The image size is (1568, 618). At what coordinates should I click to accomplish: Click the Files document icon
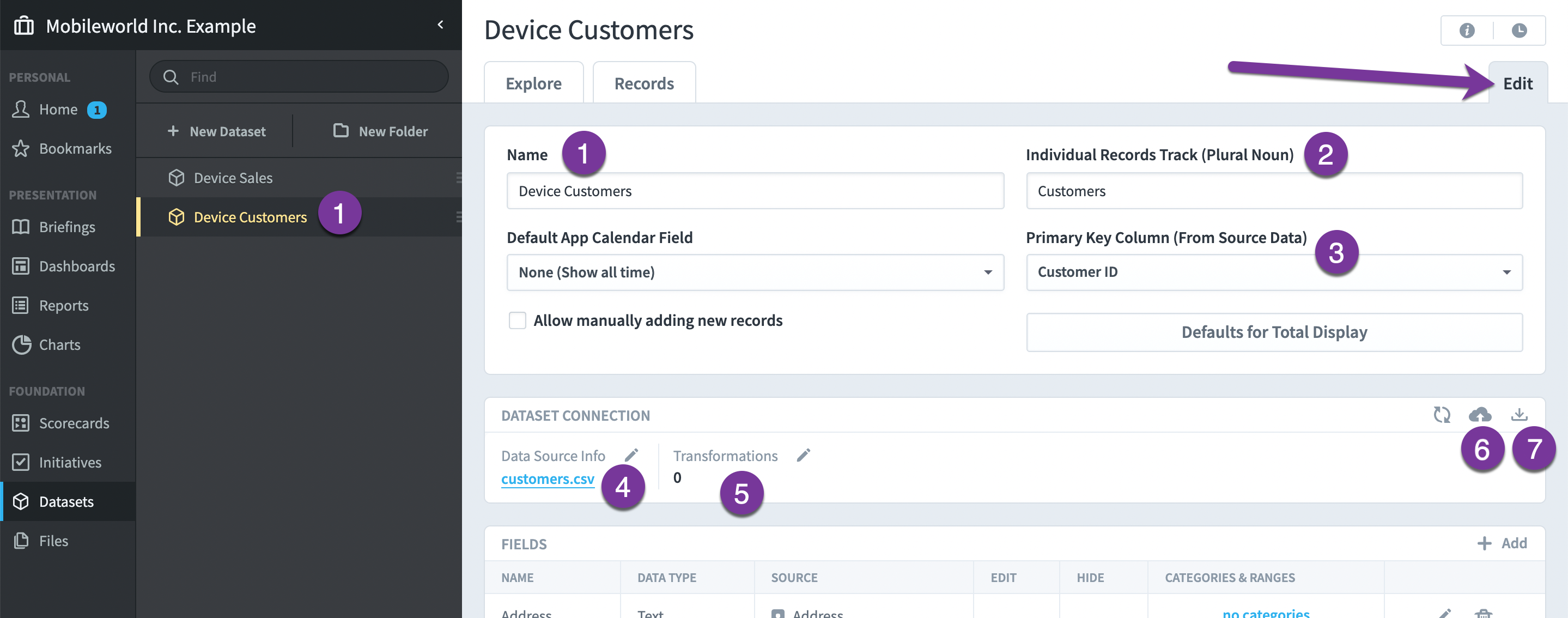(21, 541)
